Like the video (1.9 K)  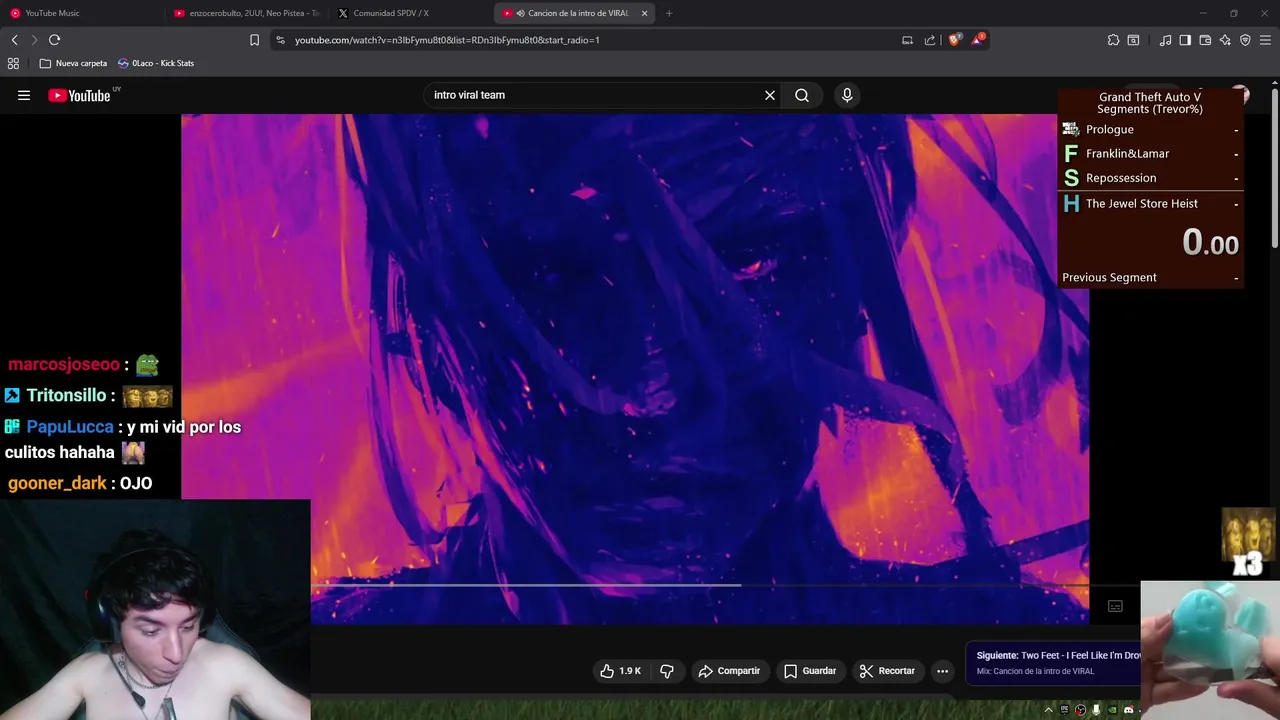[620, 671]
